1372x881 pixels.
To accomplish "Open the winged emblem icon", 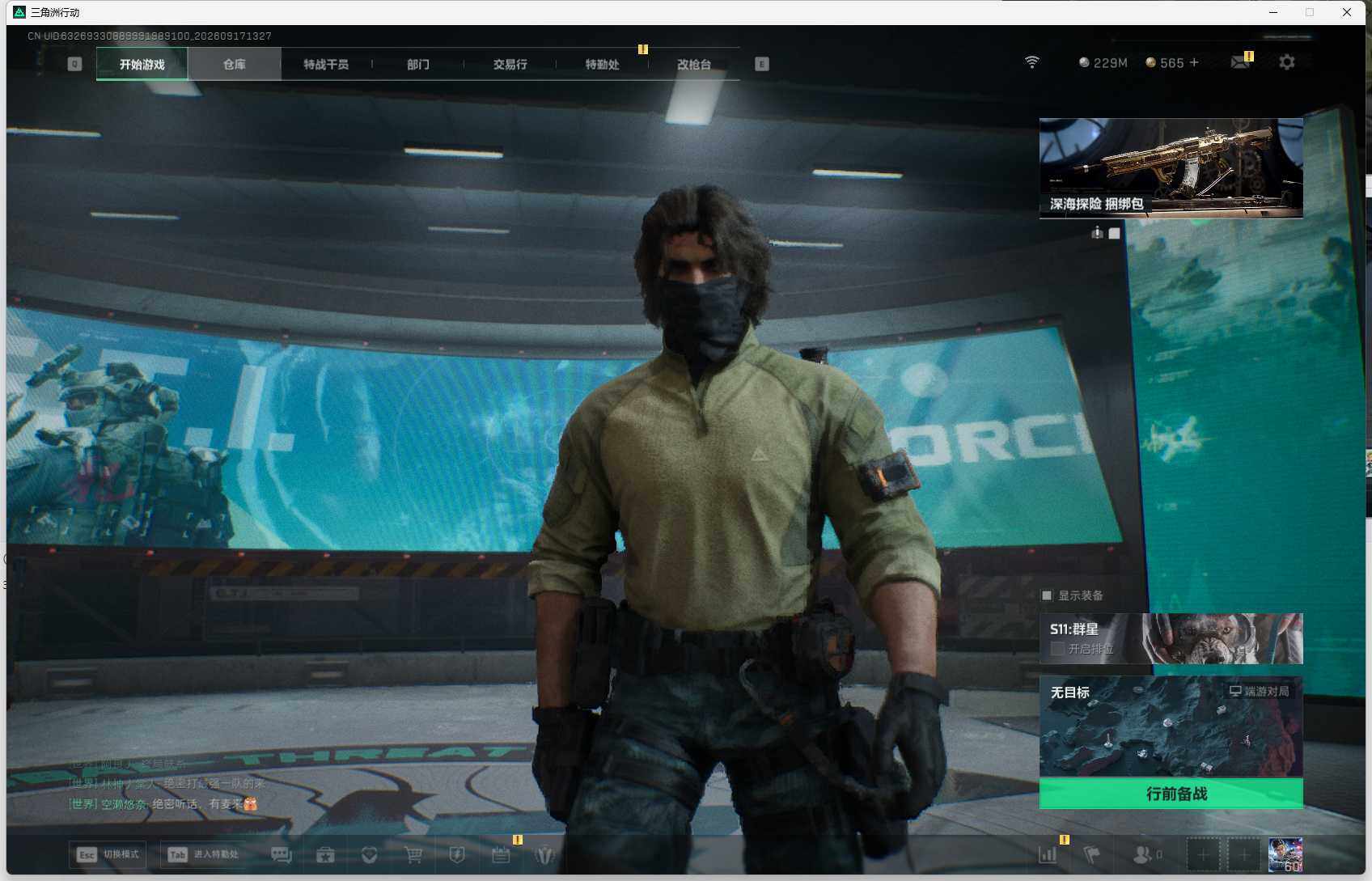I will tap(545, 855).
